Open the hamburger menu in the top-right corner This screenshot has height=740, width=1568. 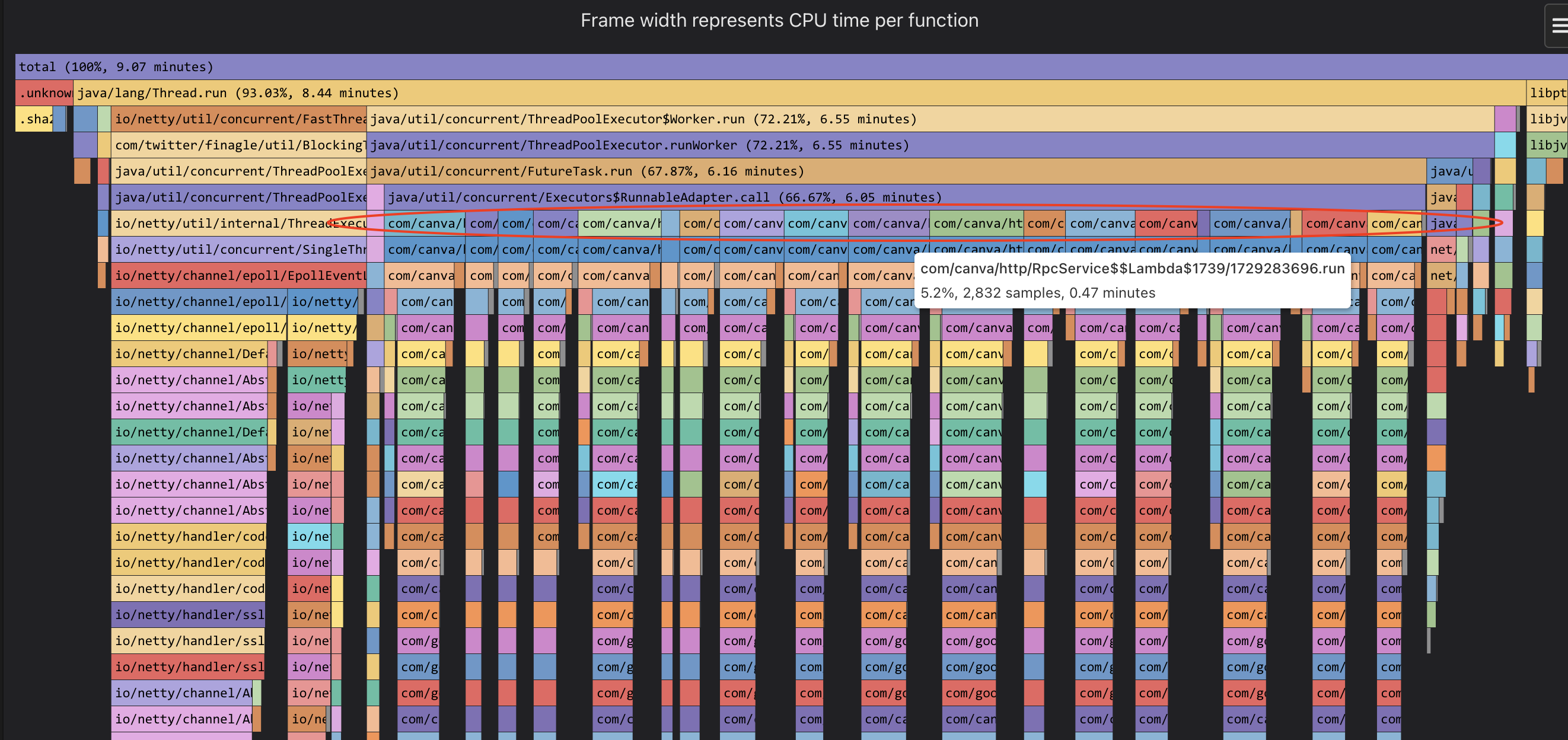(1559, 25)
